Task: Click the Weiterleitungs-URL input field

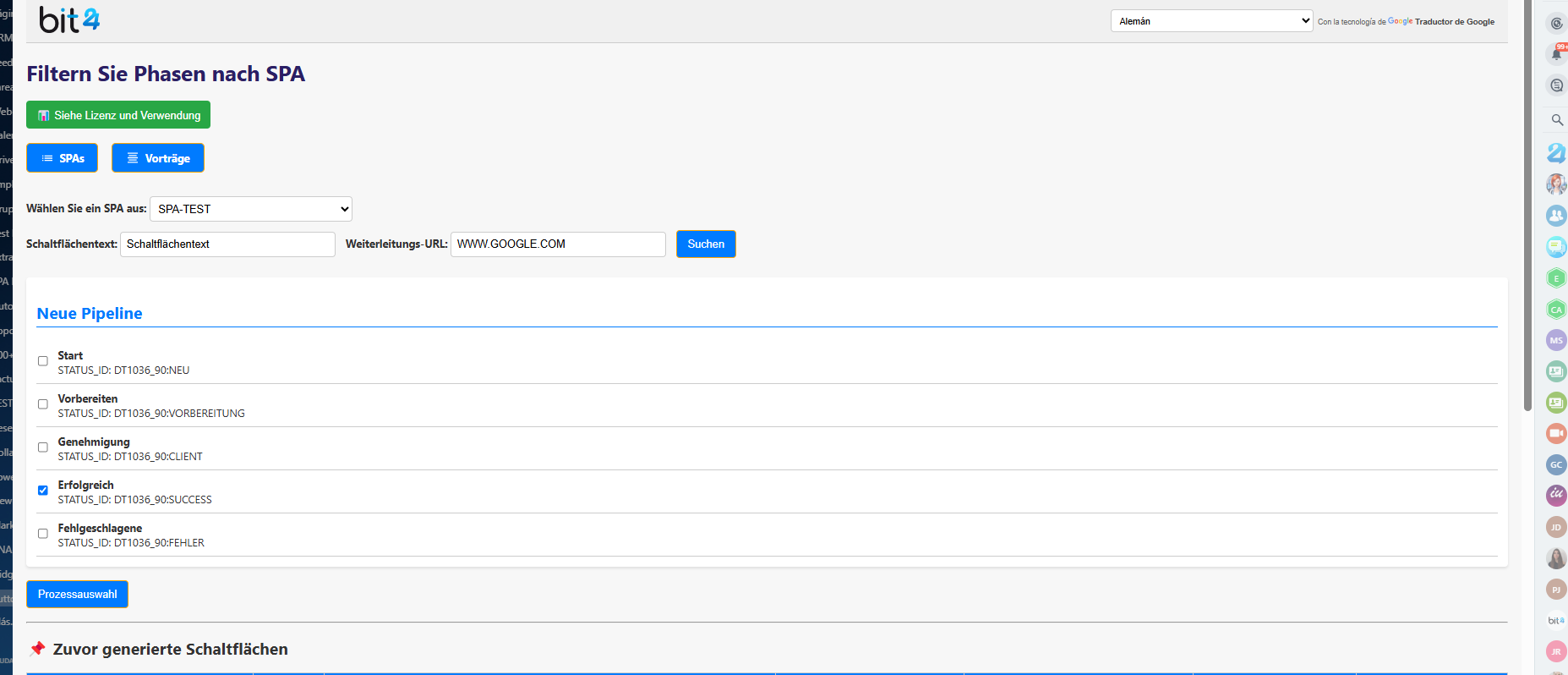Action: (558, 244)
